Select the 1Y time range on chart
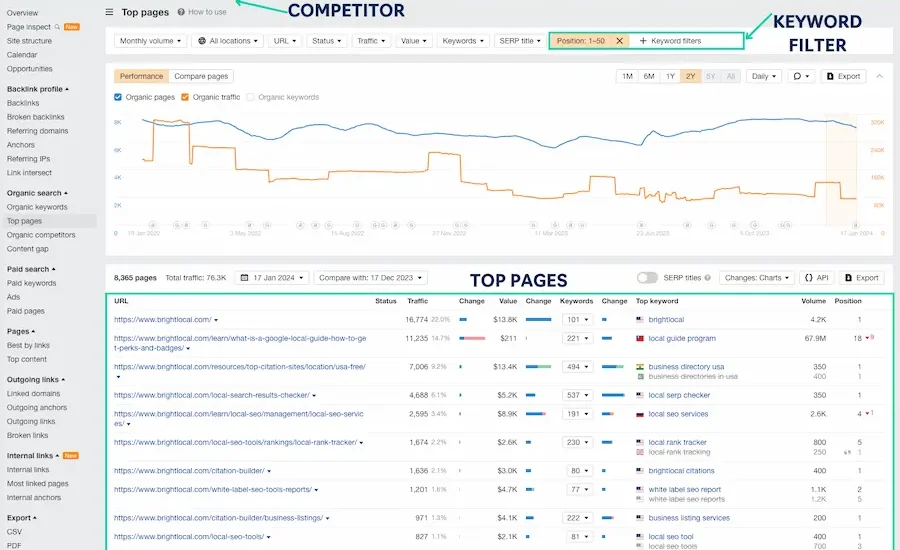The image size is (900, 550). 670,76
